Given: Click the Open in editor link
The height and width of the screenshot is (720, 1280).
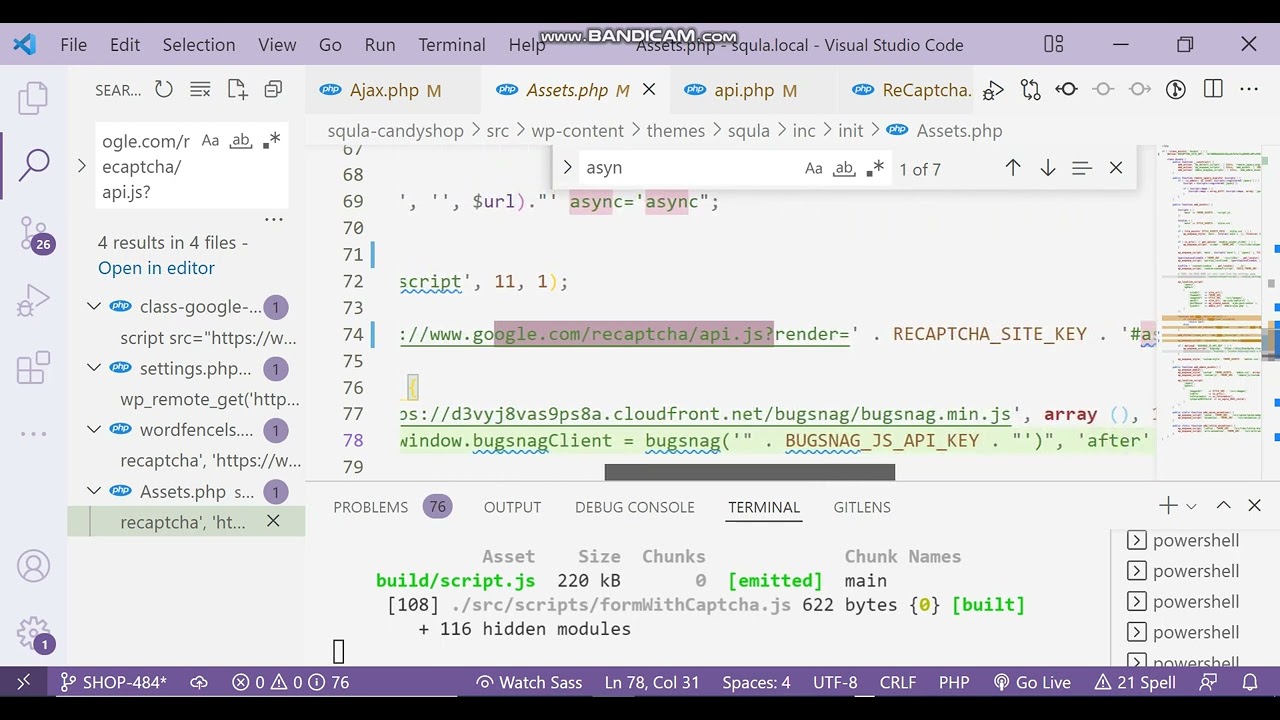Looking at the screenshot, I should click(x=156, y=268).
